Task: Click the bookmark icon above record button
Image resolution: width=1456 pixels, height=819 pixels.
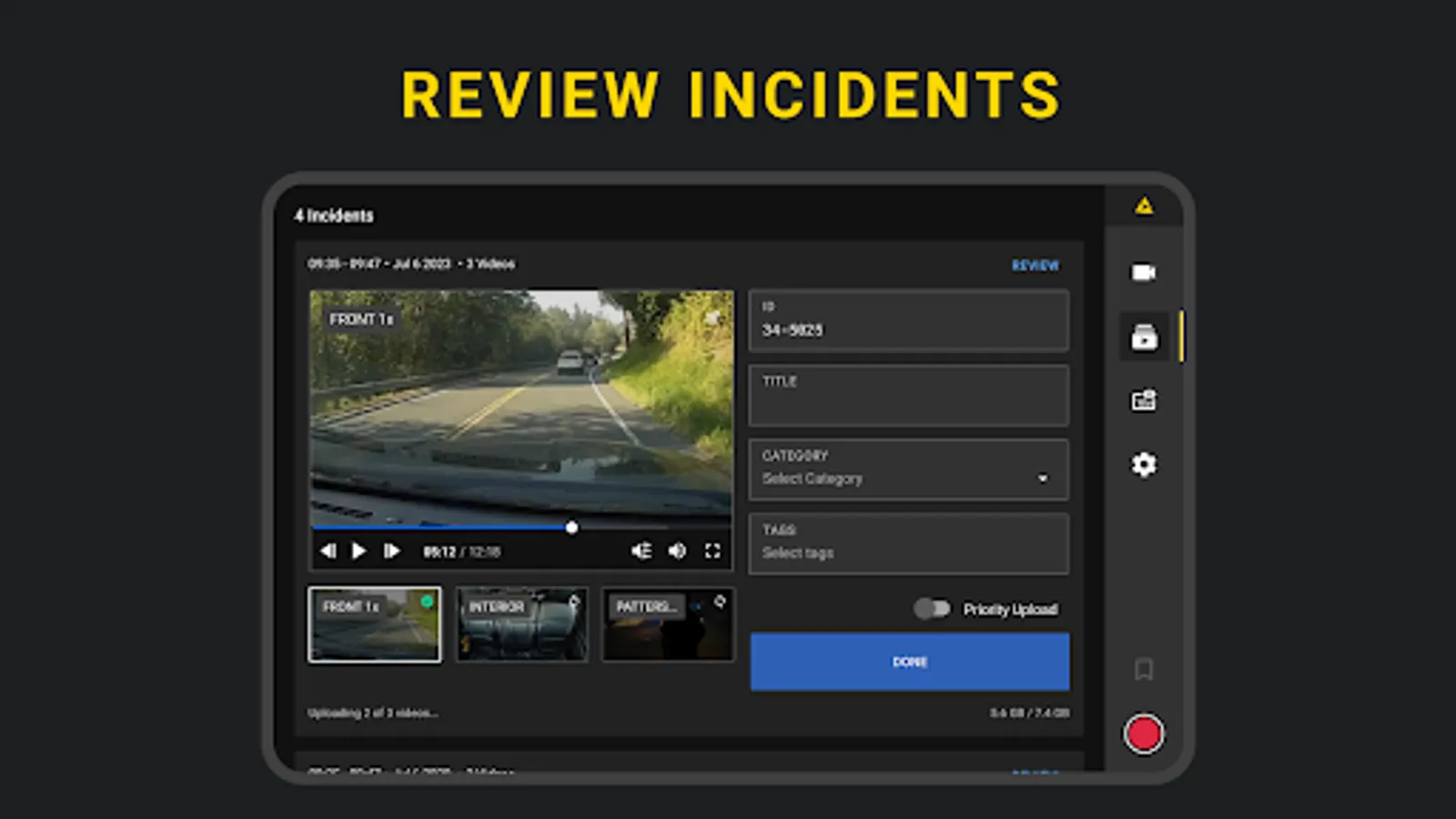Action: point(1144,670)
